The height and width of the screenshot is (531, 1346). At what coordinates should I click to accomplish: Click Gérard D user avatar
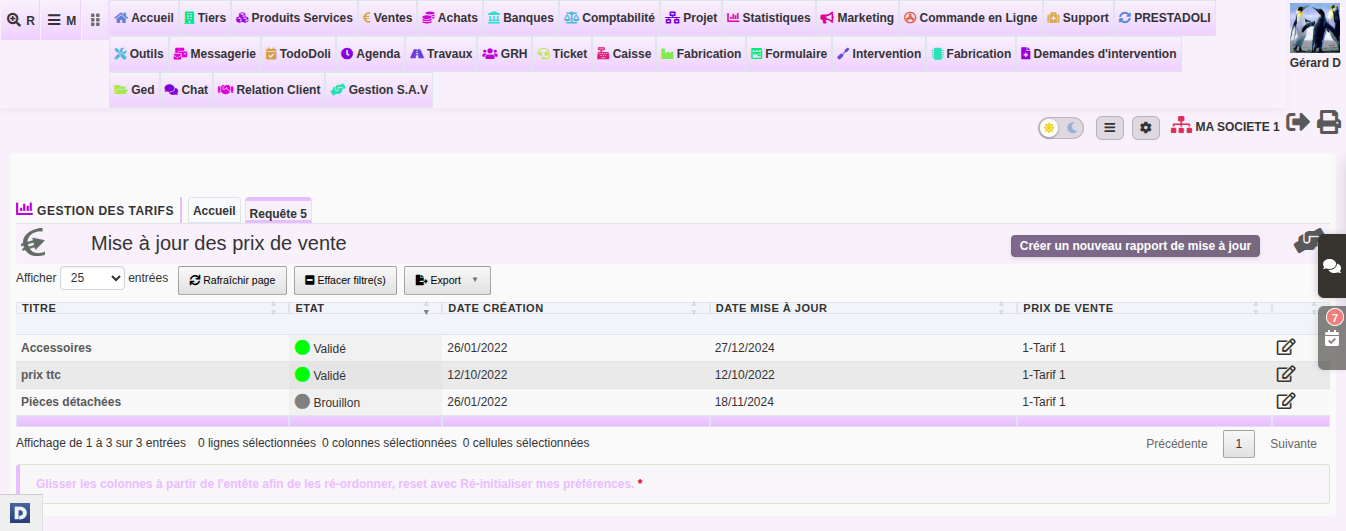pyautogui.click(x=1315, y=28)
